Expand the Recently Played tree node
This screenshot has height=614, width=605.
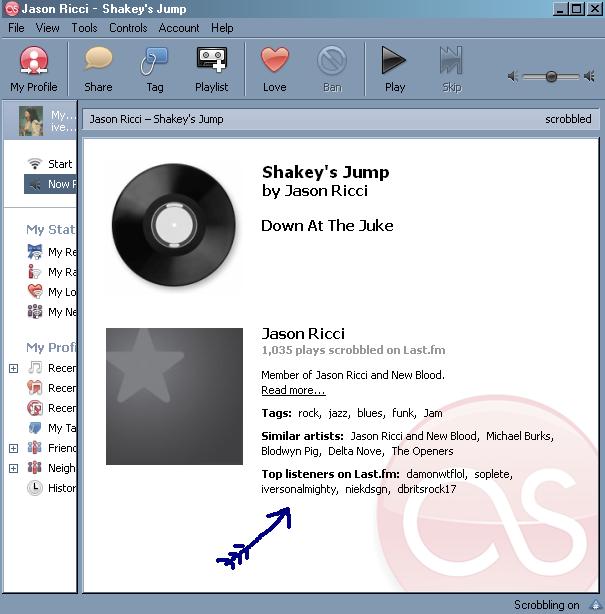[x=13, y=368]
